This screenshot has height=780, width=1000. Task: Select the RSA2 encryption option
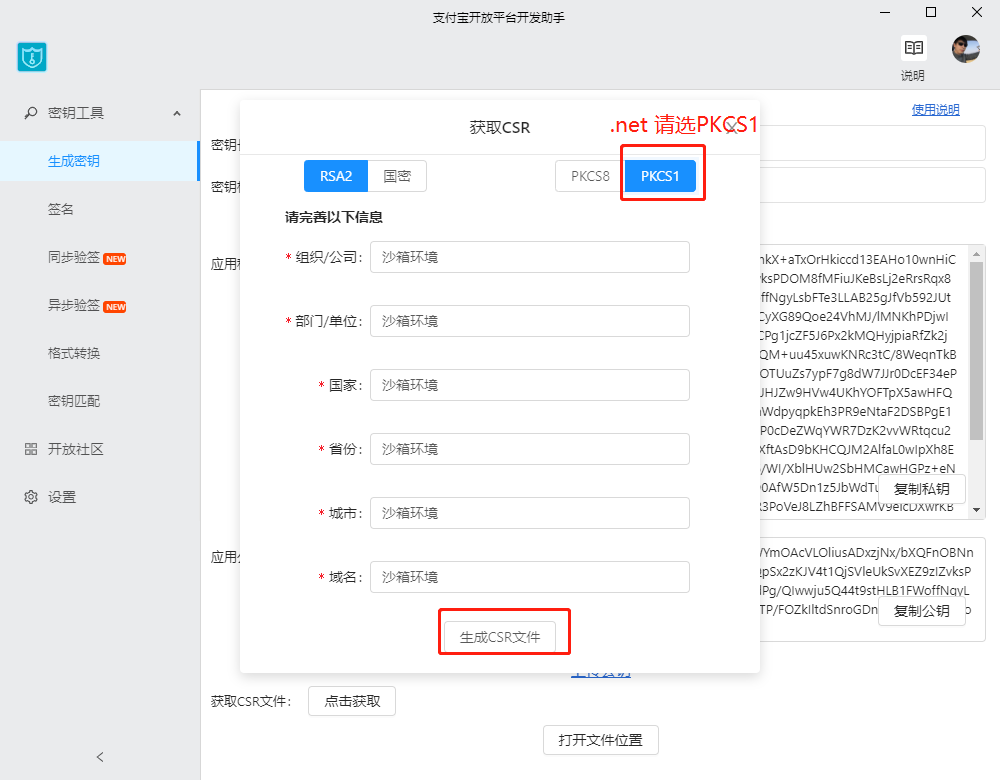(336, 176)
